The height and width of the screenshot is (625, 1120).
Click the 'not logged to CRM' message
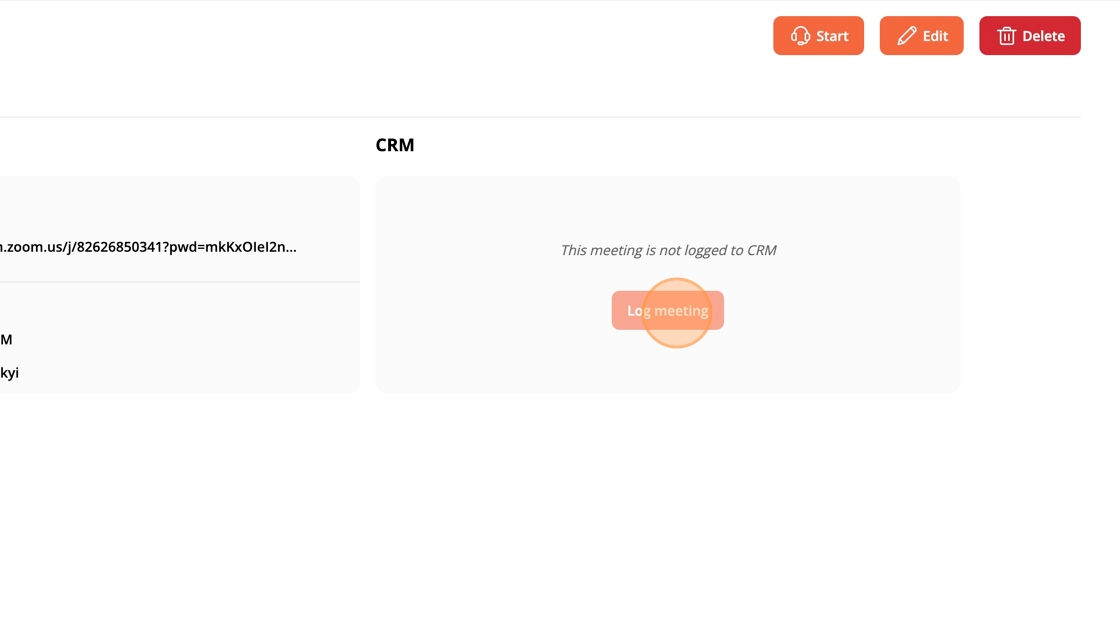coord(668,250)
